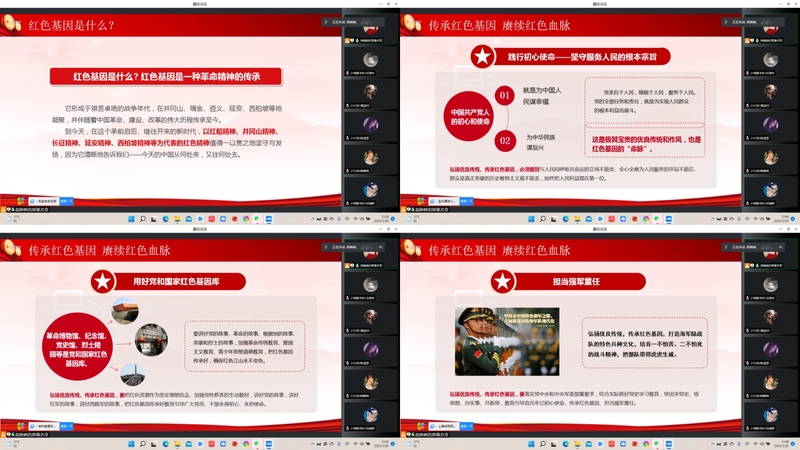Click the red "02" circle on the slide
The image size is (800, 450).
[x=504, y=141]
